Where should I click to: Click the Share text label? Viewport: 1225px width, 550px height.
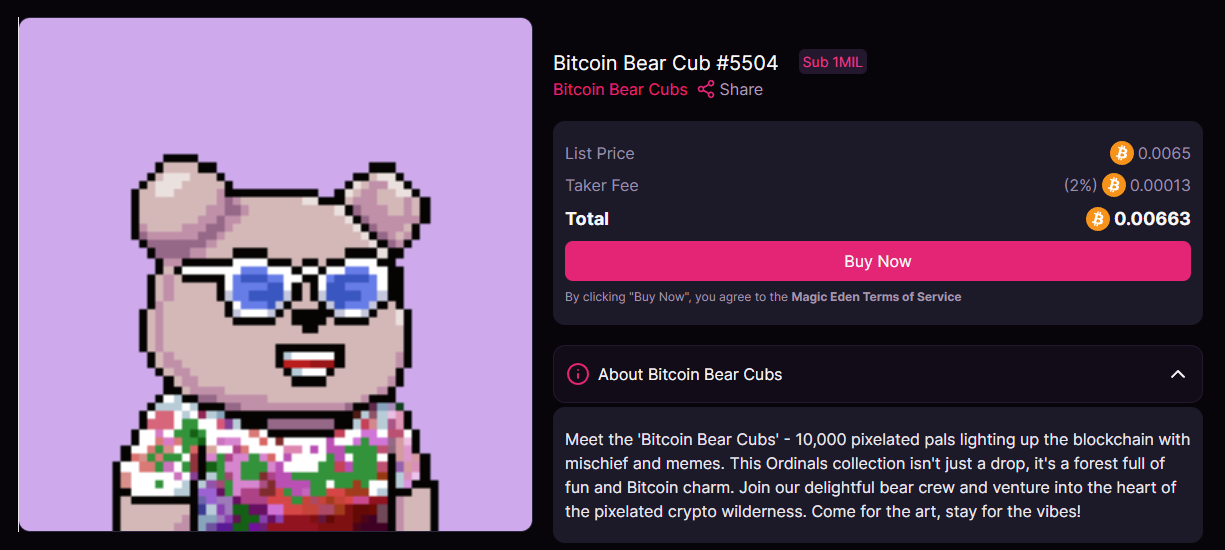pos(741,90)
